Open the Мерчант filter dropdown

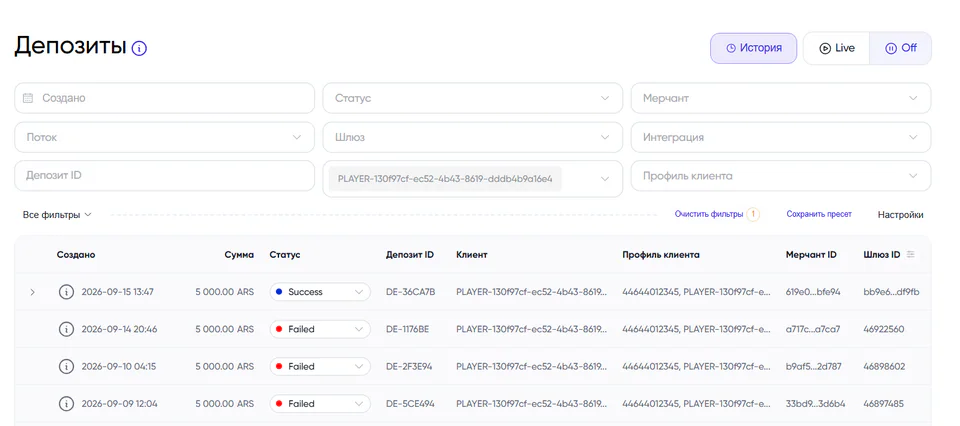coord(781,98)
